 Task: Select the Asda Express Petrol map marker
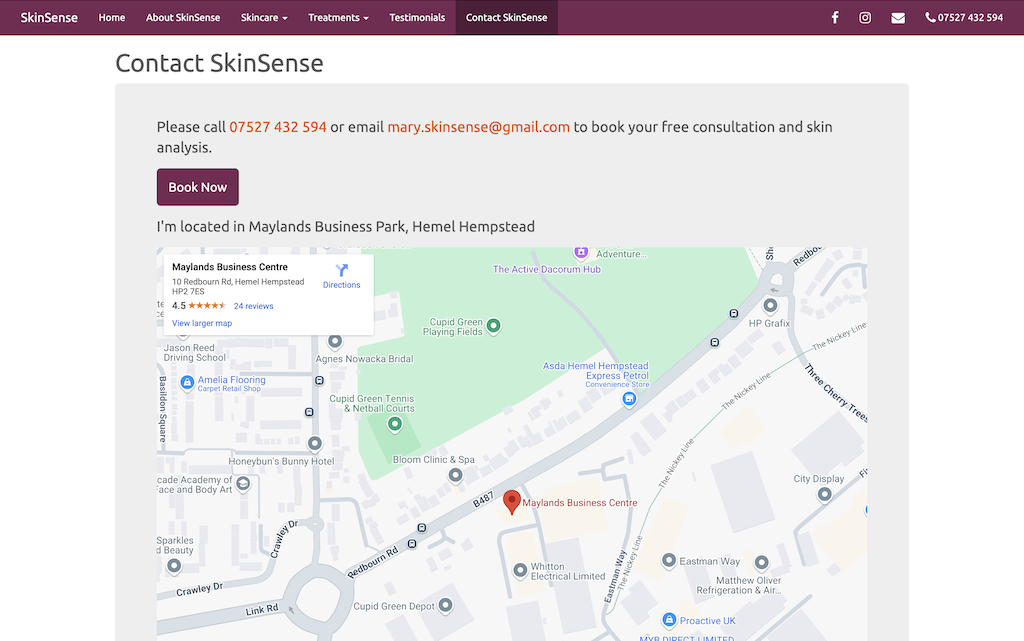[629, 400]
